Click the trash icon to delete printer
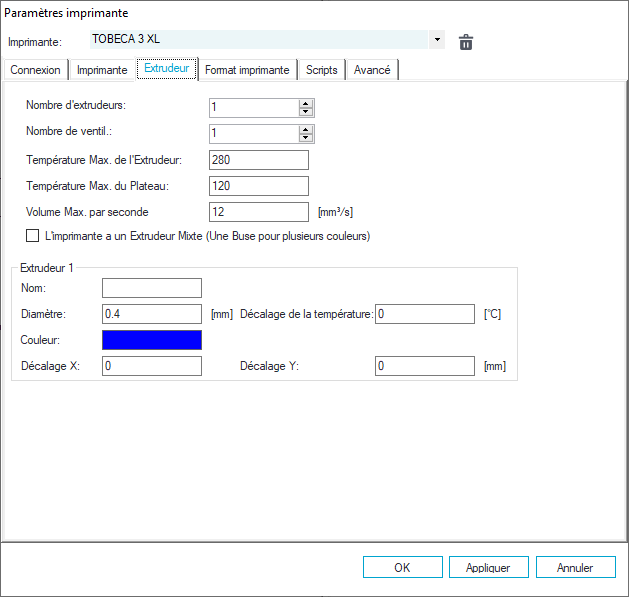 (465, 41)
